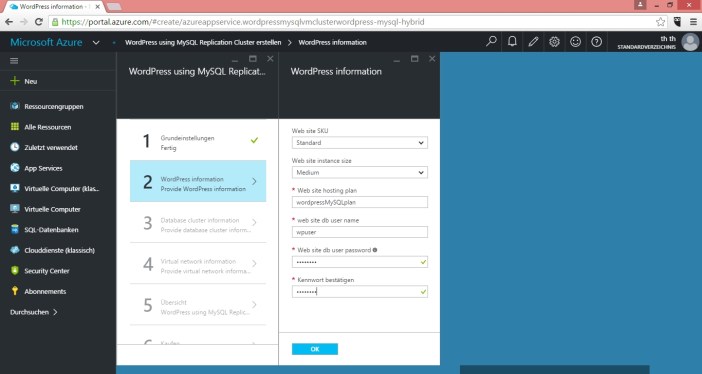Click the SQL-Datenbanken icon

coord(15,229)
